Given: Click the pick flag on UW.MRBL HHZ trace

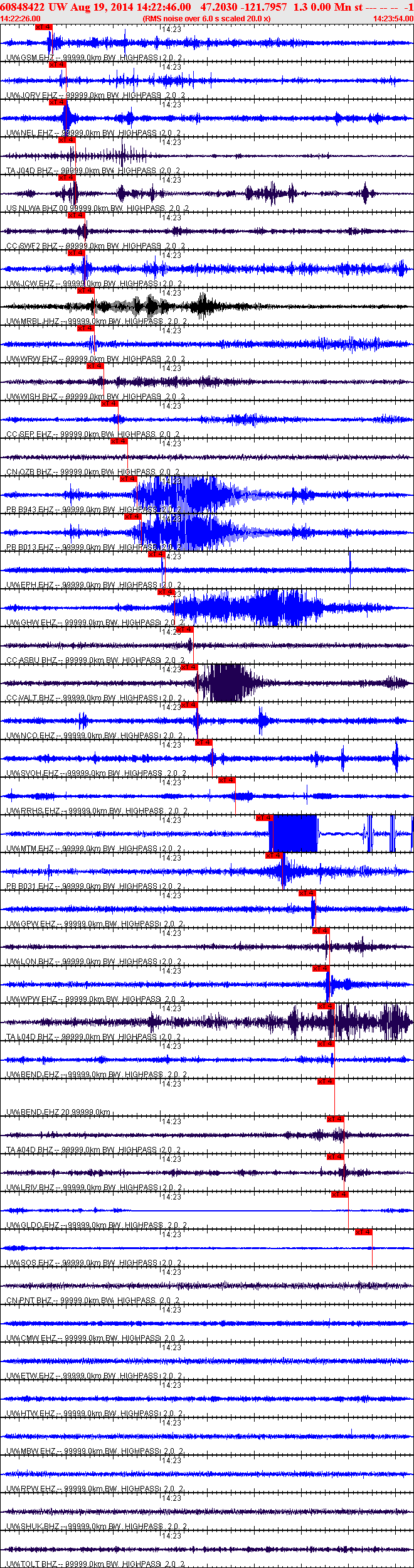Looking at the screenshot, I should pyautogui.click(x=86, y=291).
